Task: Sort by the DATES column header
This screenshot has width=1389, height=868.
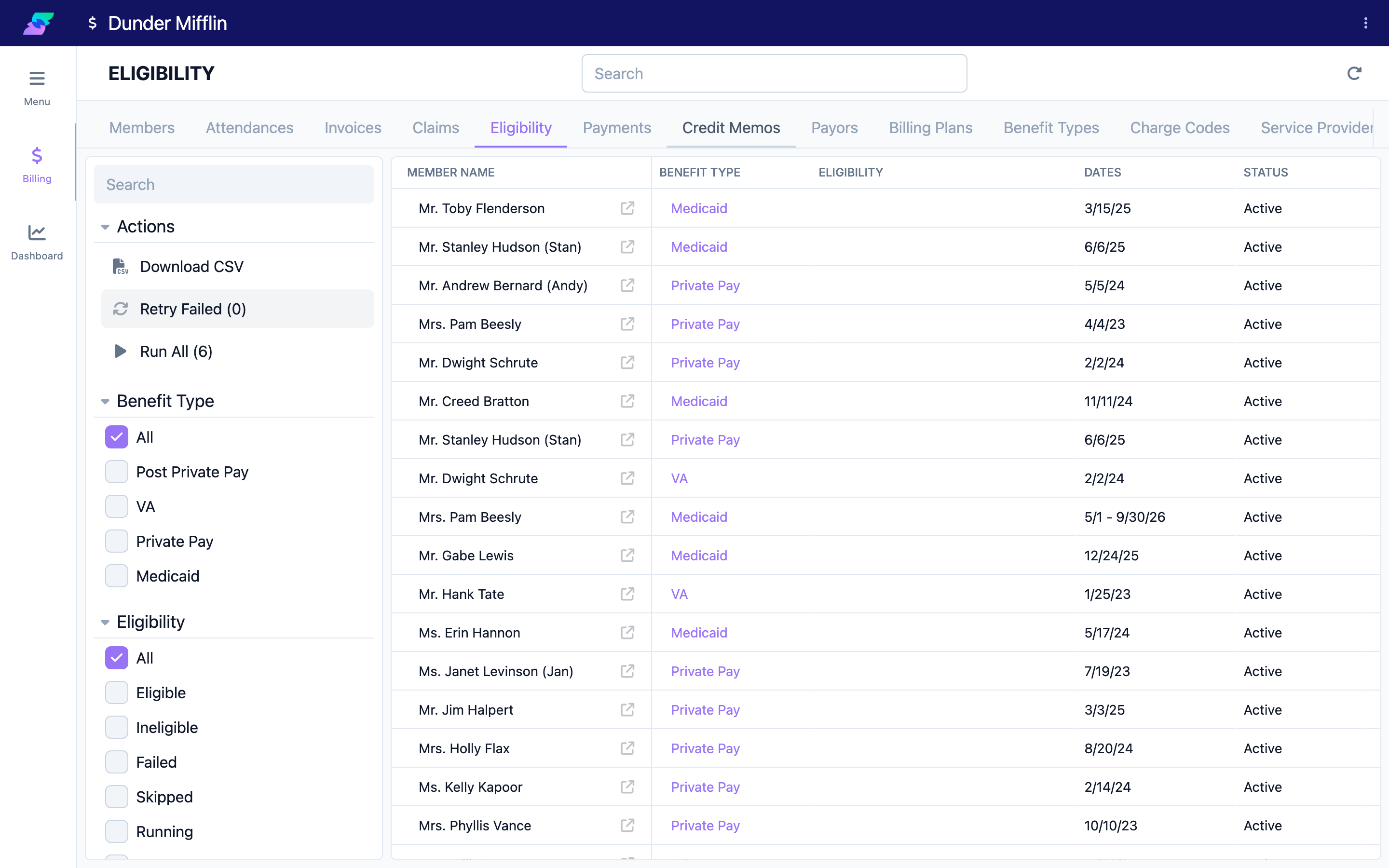Action: coord(1103,172)
